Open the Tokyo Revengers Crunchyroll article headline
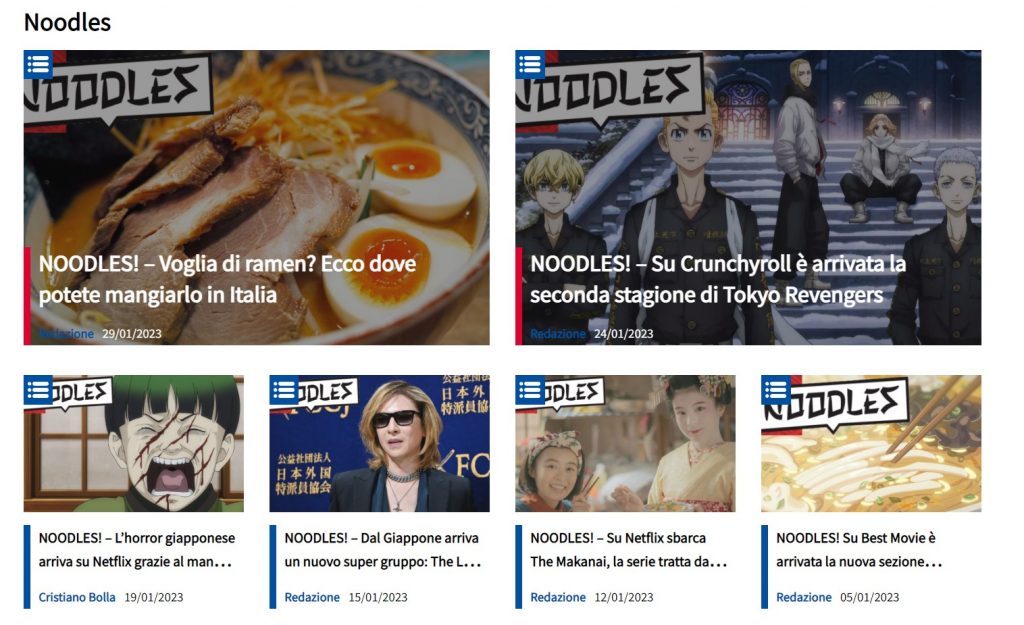This screenshot has height=625, width=1024. (718, 279)
